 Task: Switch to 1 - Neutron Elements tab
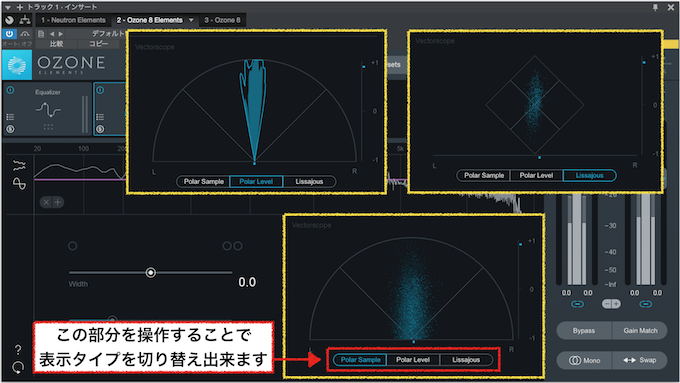coord(73,20)
